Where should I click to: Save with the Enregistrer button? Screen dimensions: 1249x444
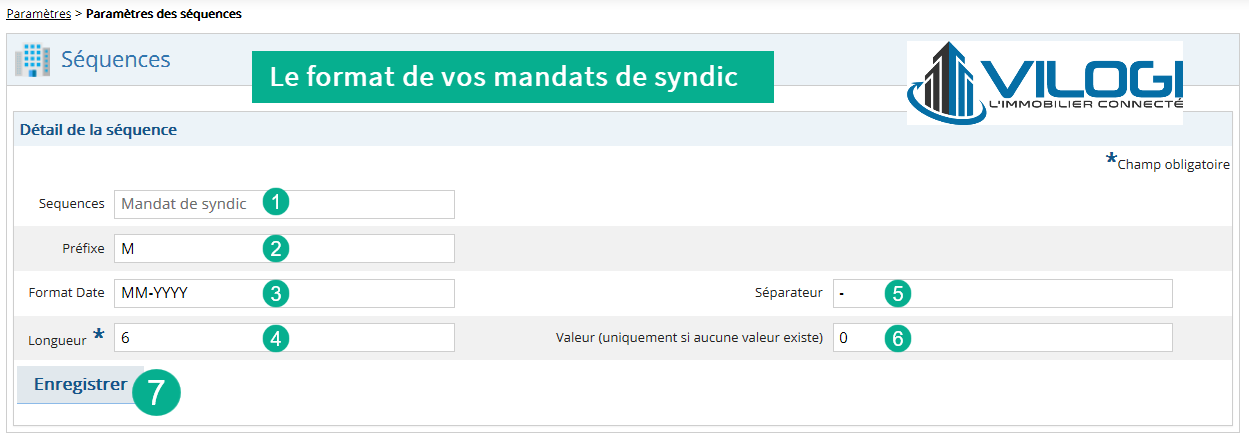[80, 385]
